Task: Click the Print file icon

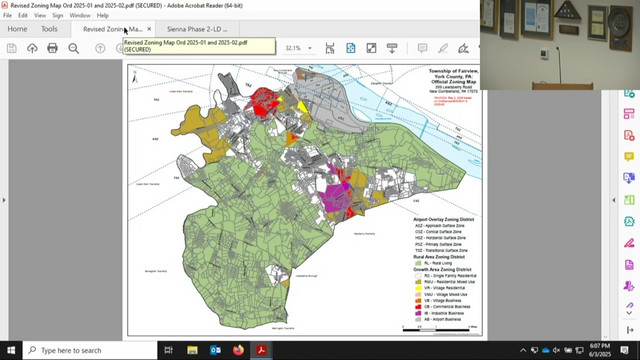Action: coord(52,48)
